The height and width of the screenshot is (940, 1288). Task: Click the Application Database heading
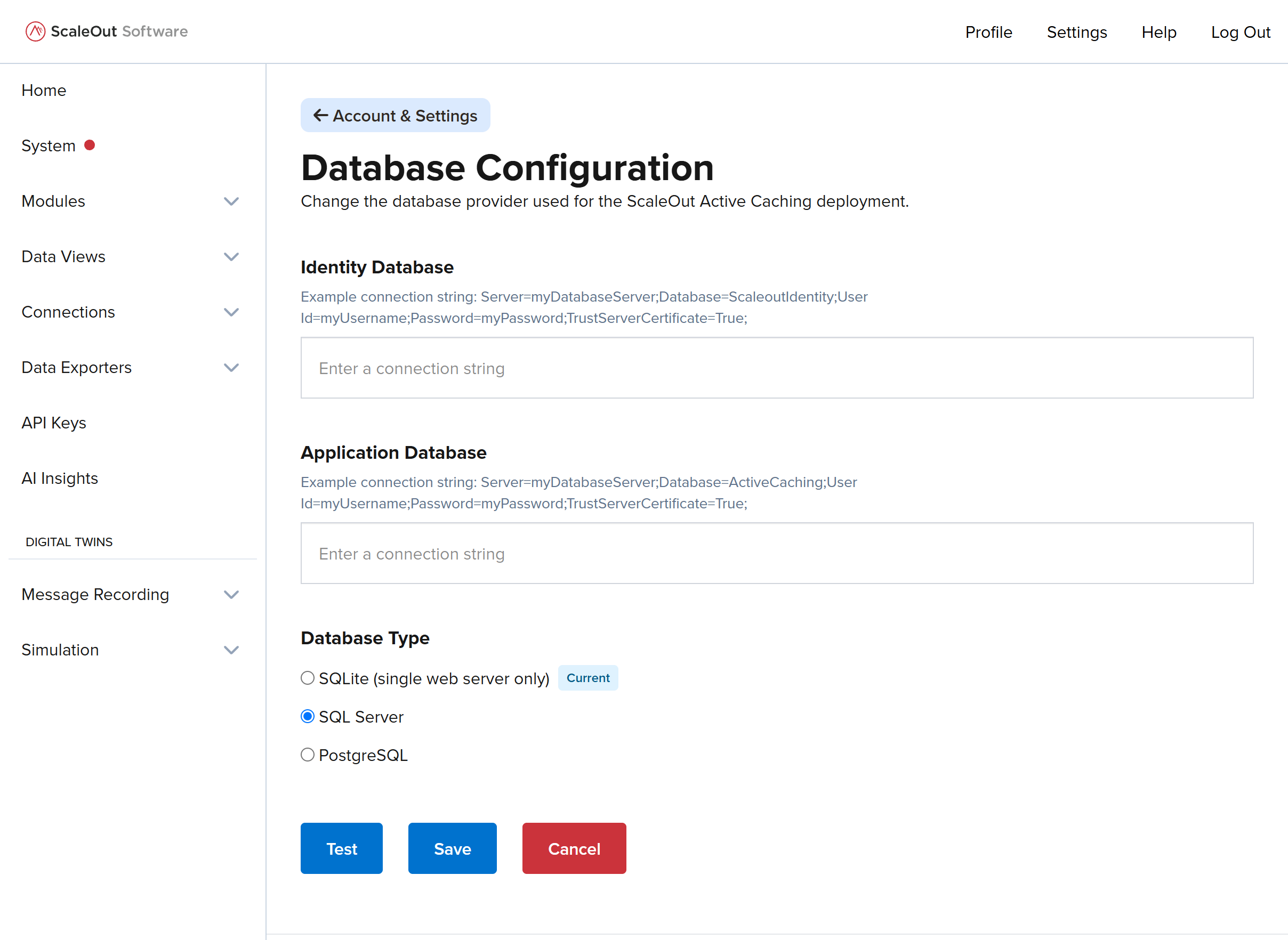tap(393, 452)
